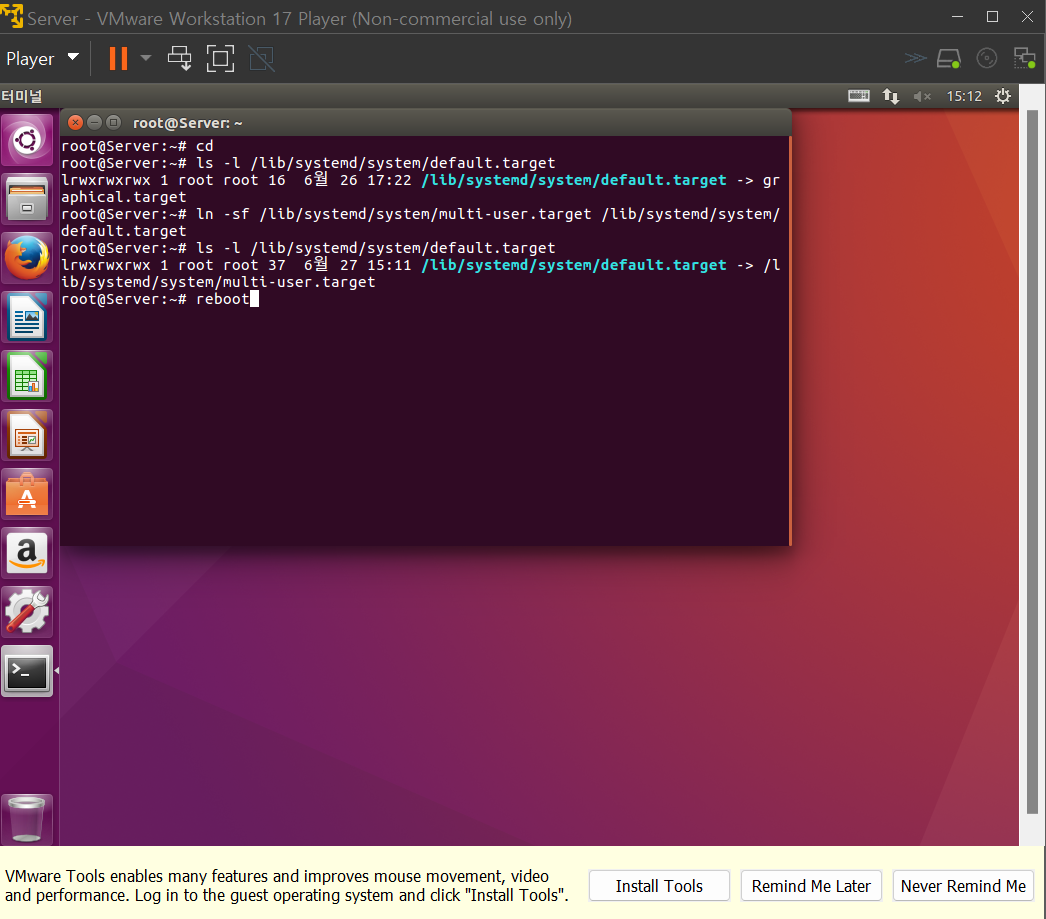Viewport: 1046px width, 919px height.
Task: Click the keyboard input indicator in the top panel
Action: 859,96
